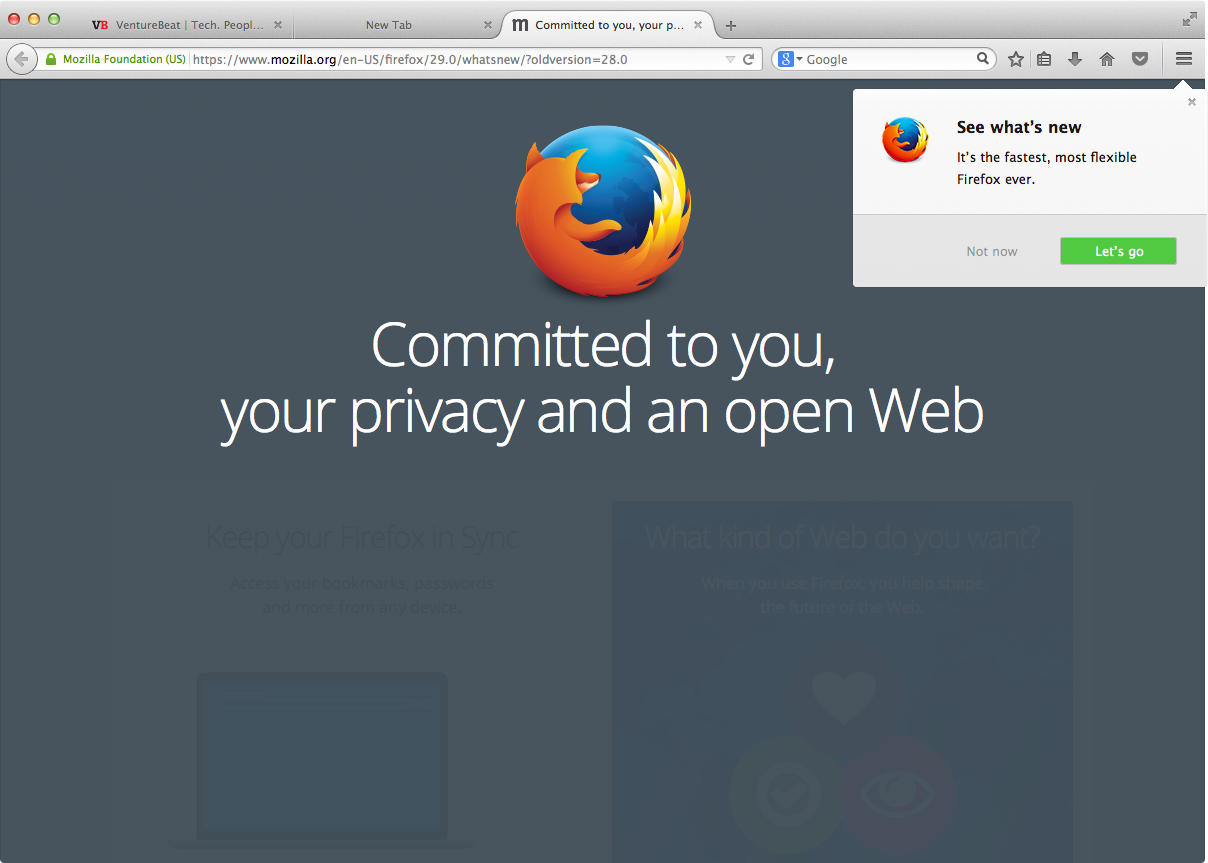Image resolution: width=1208 pixels, height=863 pixels.
Task: Click the back navigation arrow
Action: tap(21, 59)
